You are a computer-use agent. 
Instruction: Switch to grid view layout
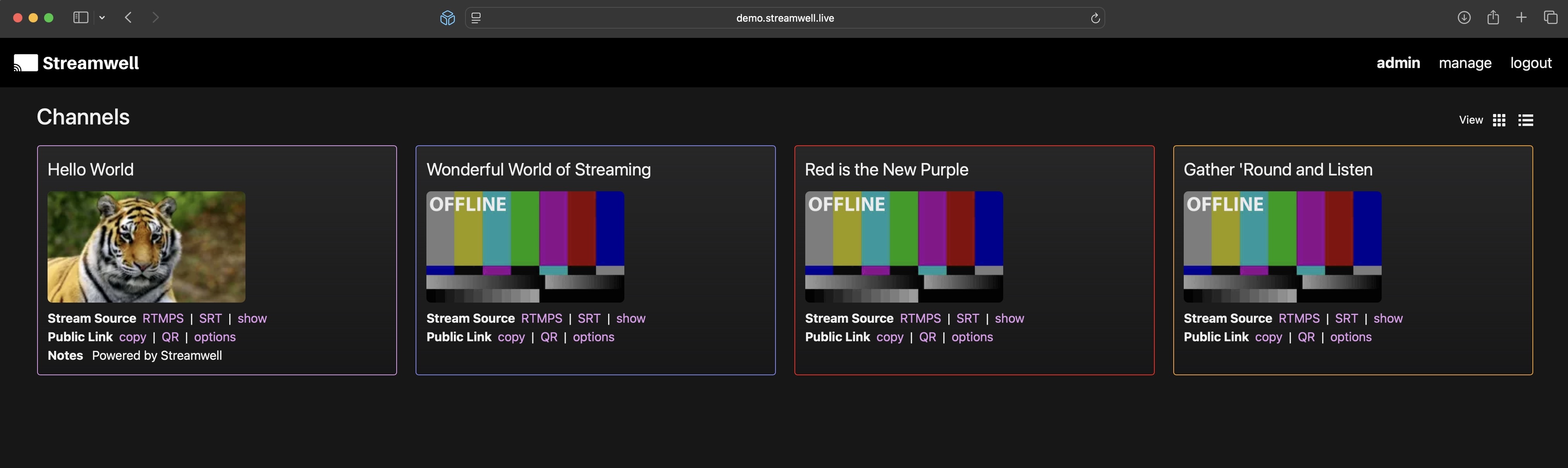(x=1499, y=121)
